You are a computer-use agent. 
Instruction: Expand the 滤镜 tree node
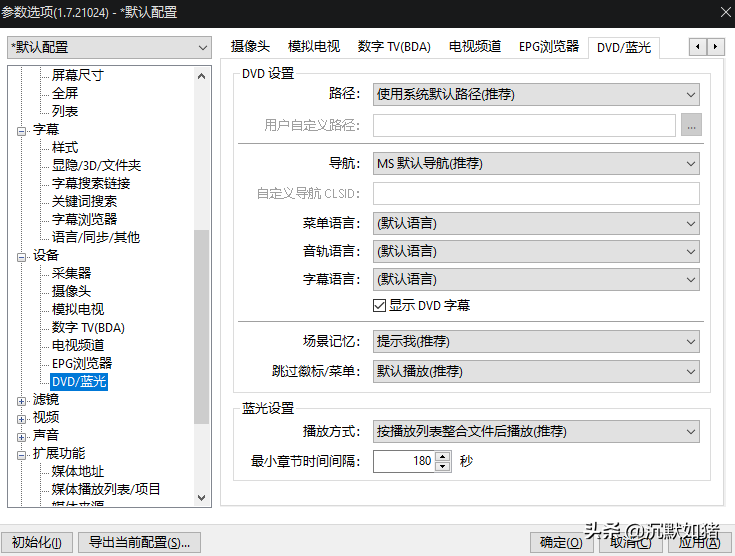(23, 400)
